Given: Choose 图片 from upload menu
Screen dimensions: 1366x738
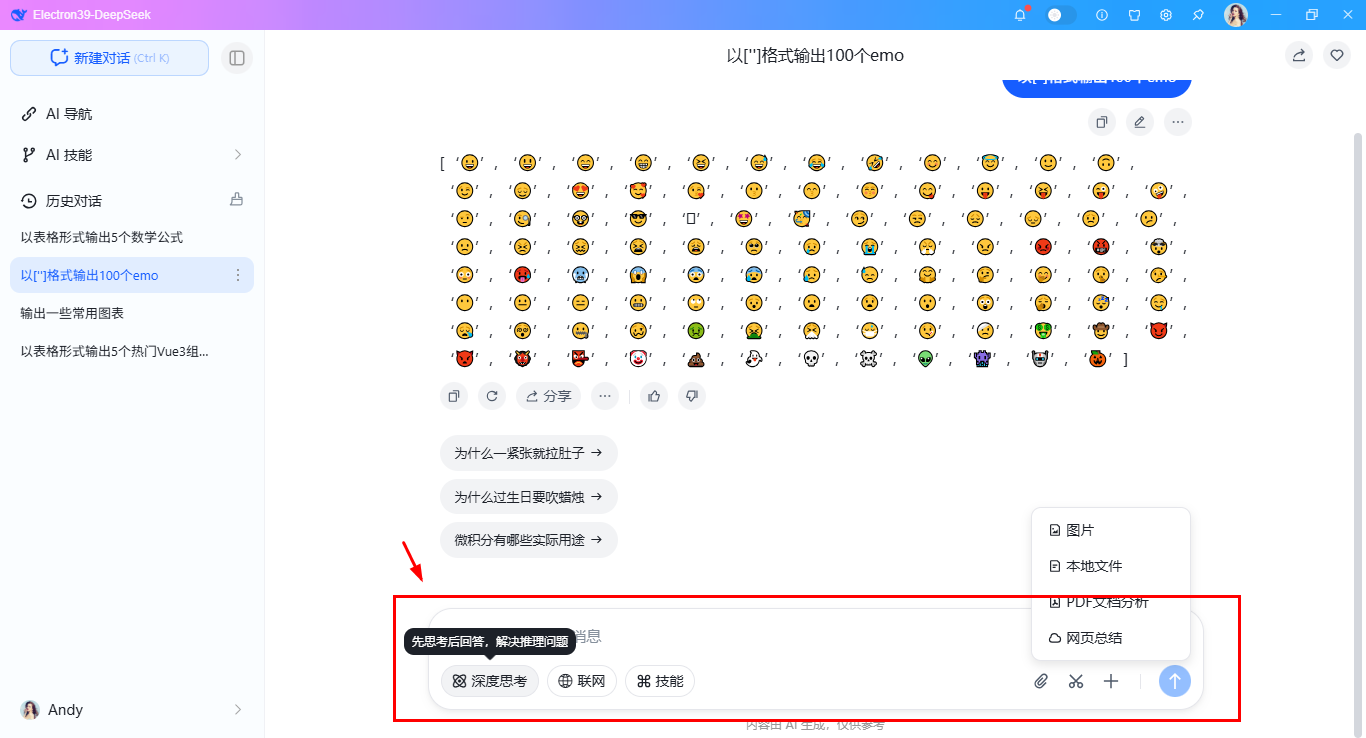Looking at the screenshot, I should click(1111, 530).
